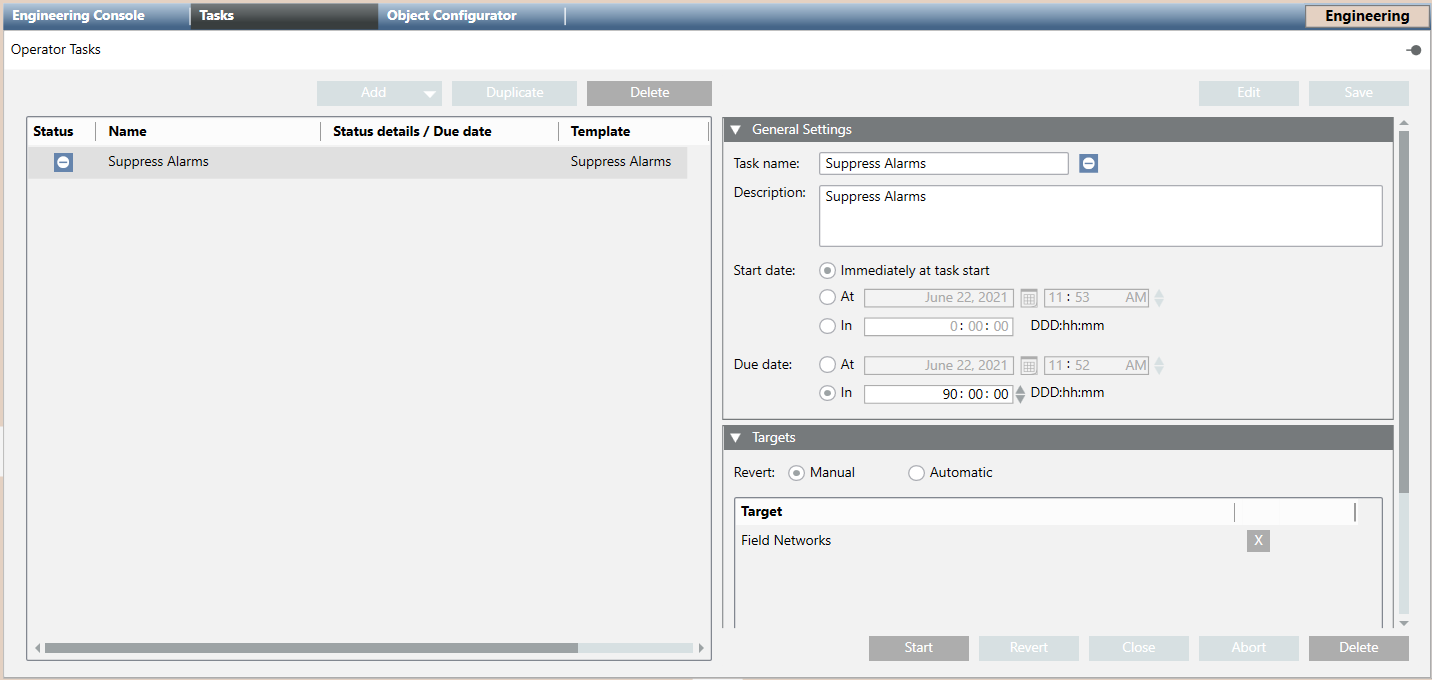This screenshot has height=680, width=1432.
Task: Switch to the Engineering Console tab
Action: click(x=79, y=16)
